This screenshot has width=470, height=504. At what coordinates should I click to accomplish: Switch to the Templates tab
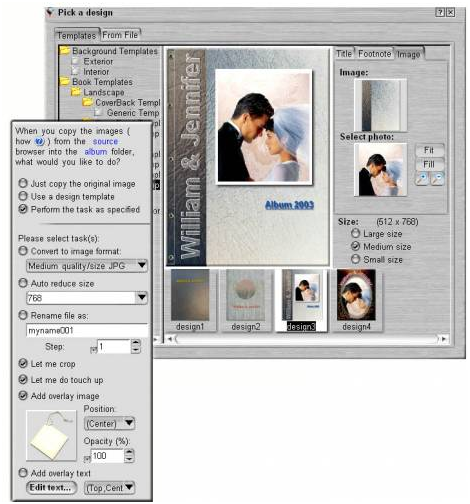tap(77, 35)
